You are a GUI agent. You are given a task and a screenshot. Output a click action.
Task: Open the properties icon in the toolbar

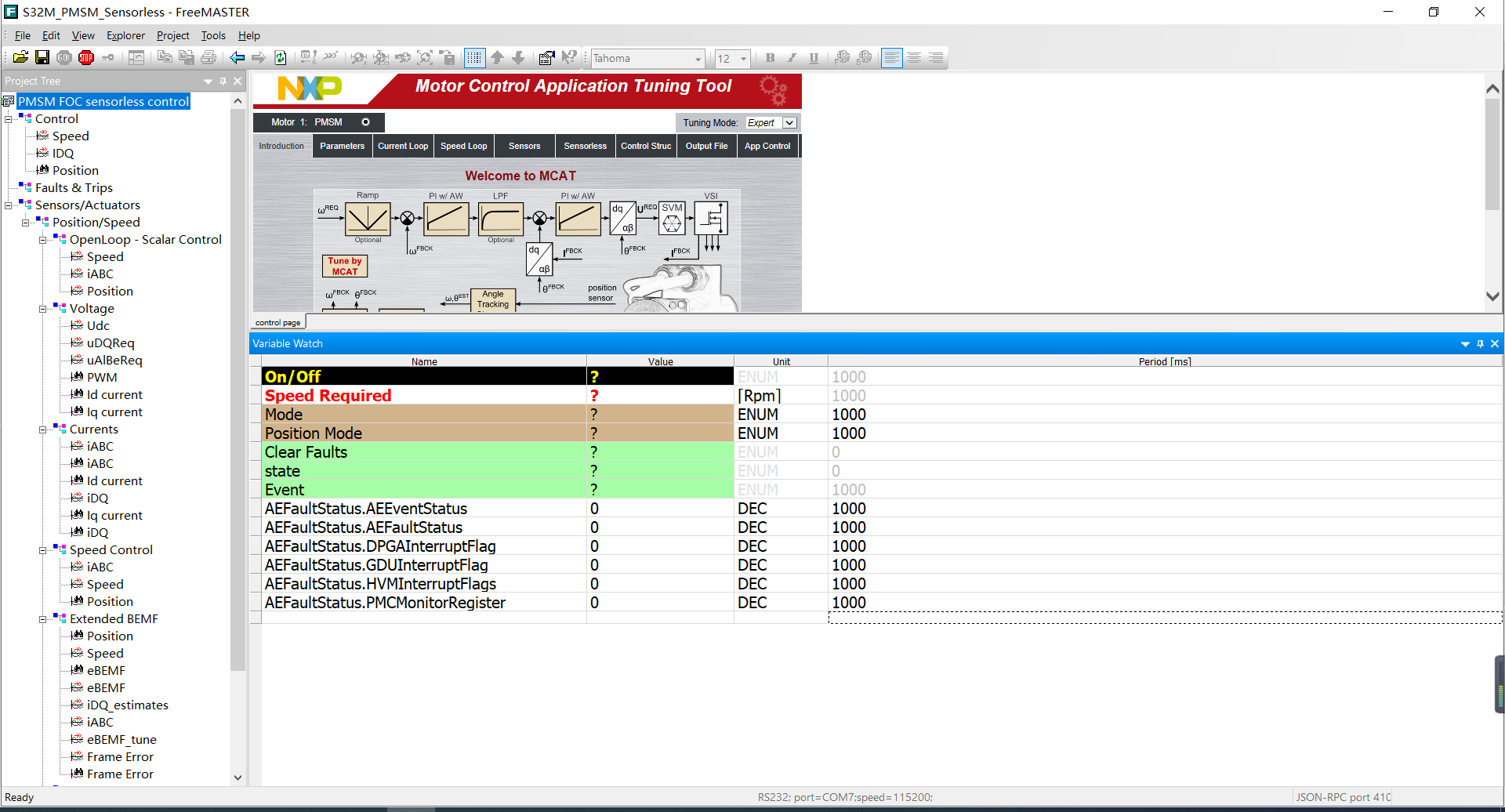(x=546, y=58)
